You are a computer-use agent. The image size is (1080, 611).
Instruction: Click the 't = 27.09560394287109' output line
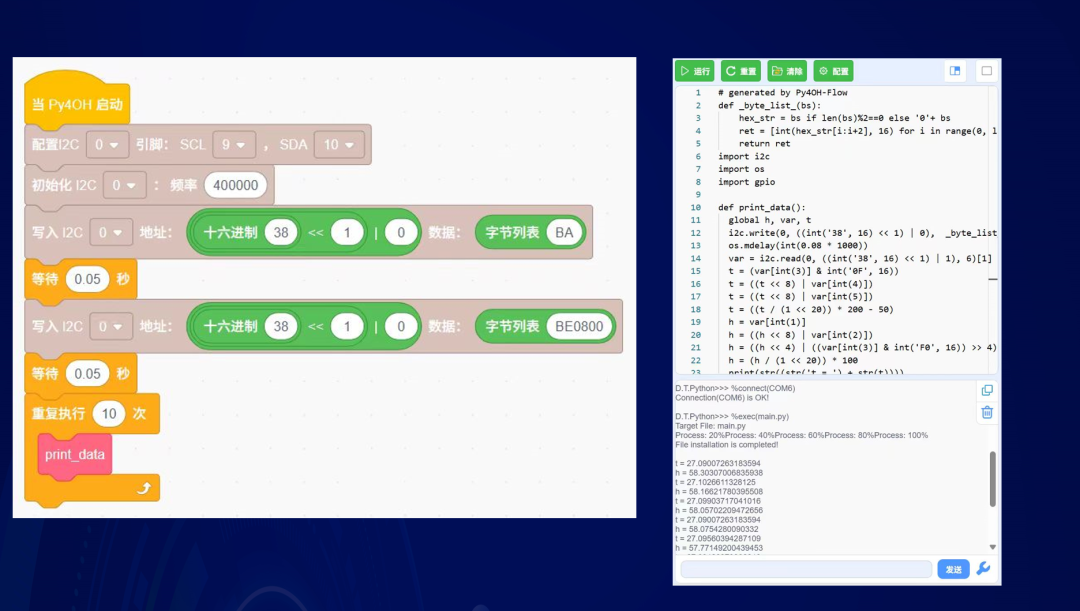click(x=718, y=539)
